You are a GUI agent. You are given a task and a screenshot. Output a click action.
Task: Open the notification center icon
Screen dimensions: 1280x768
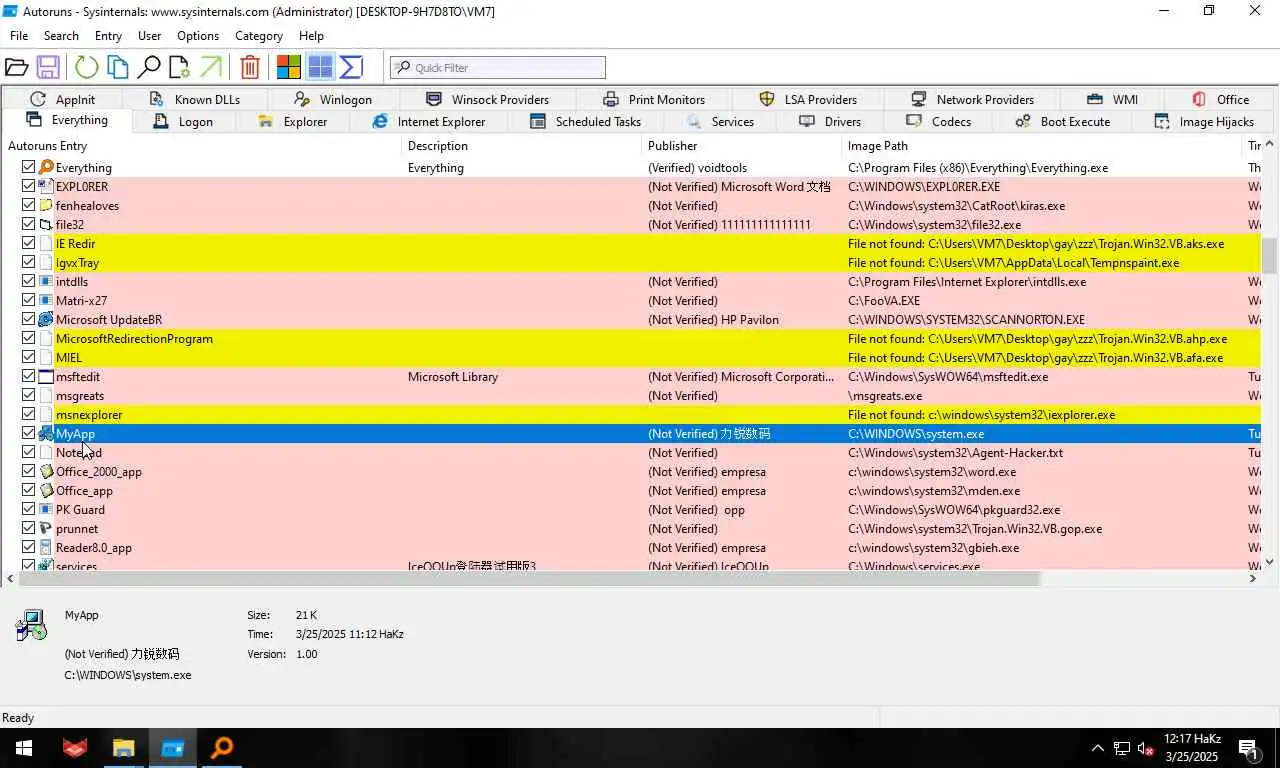pos(1249,748)
